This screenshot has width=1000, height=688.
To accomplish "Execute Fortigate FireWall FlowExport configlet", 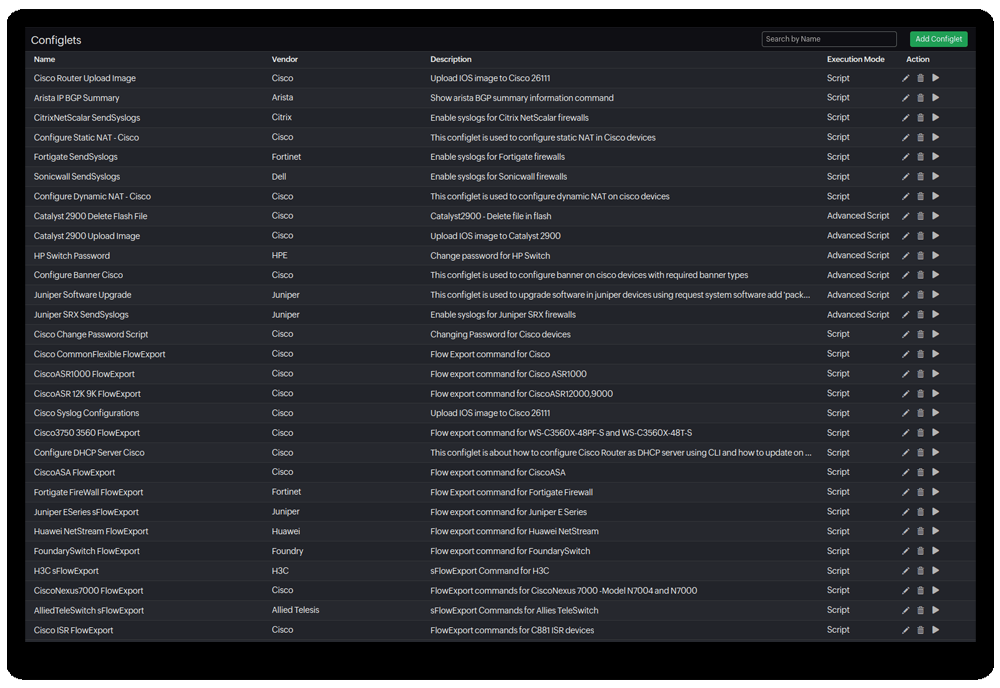I will pos(936,492).
